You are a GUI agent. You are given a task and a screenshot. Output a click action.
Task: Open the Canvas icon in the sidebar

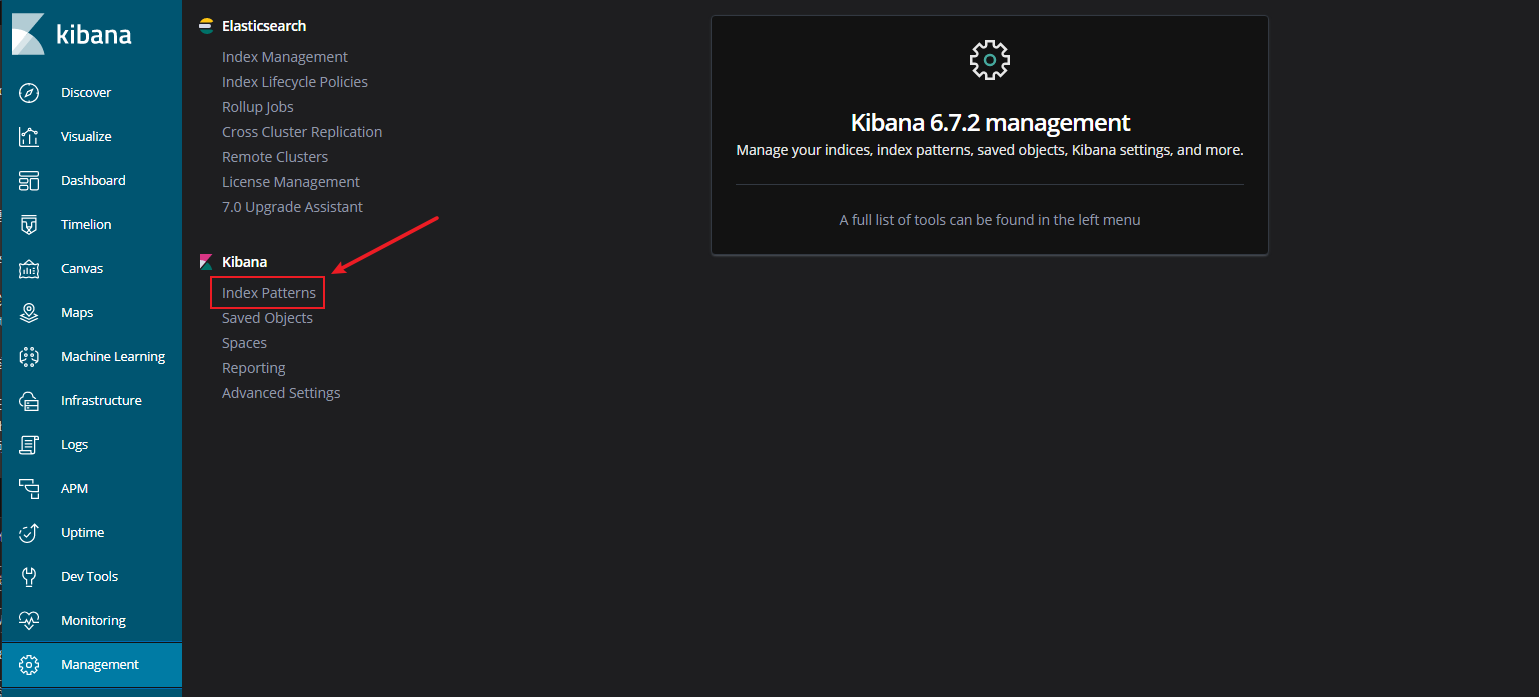coord(29,269)
